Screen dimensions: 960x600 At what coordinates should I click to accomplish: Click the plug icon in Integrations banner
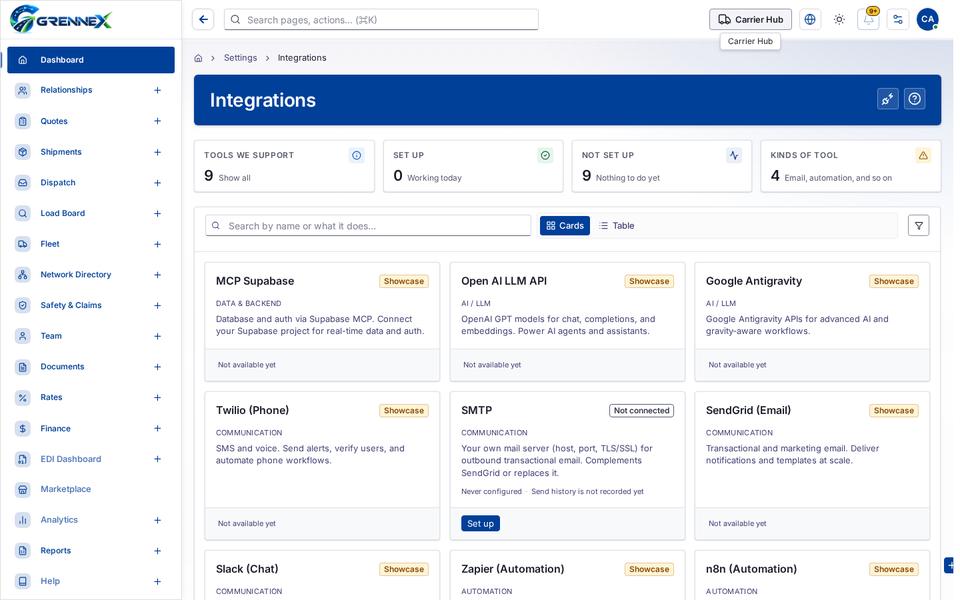click(887, 99)
